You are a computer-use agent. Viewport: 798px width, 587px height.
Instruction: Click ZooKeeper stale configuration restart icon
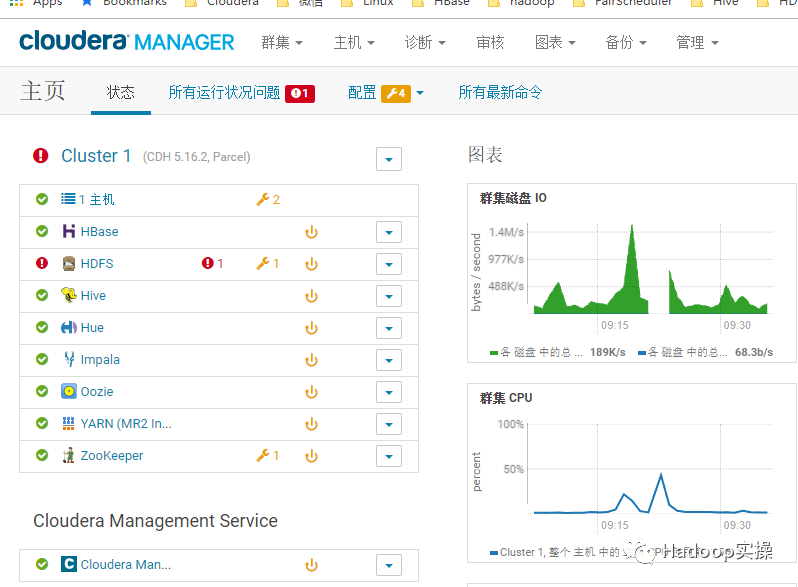(311, 456)
